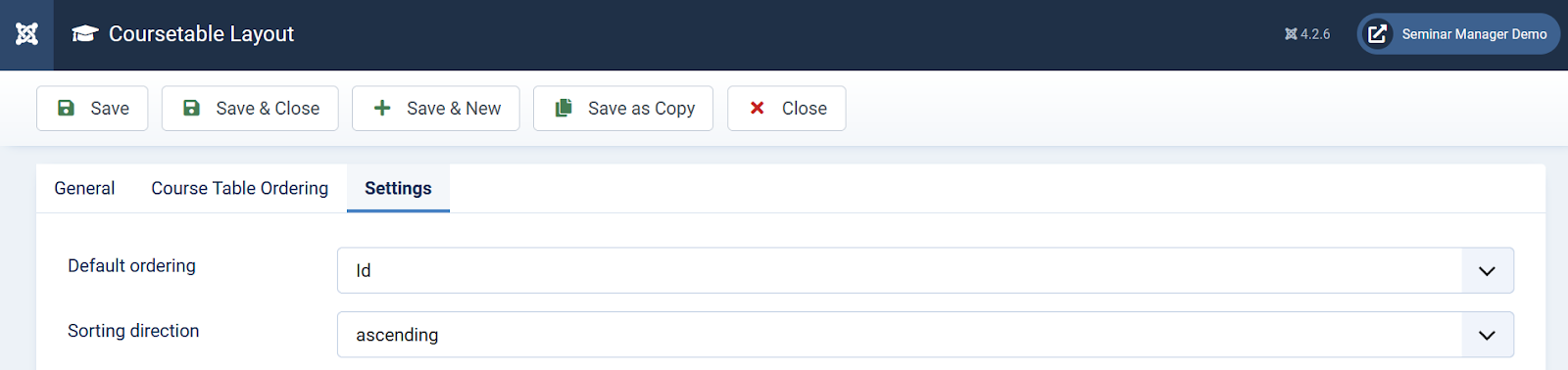This screenshot has width=1568, height=370.
Task: Click the Joomla logo icon
Action: point(26,34)
